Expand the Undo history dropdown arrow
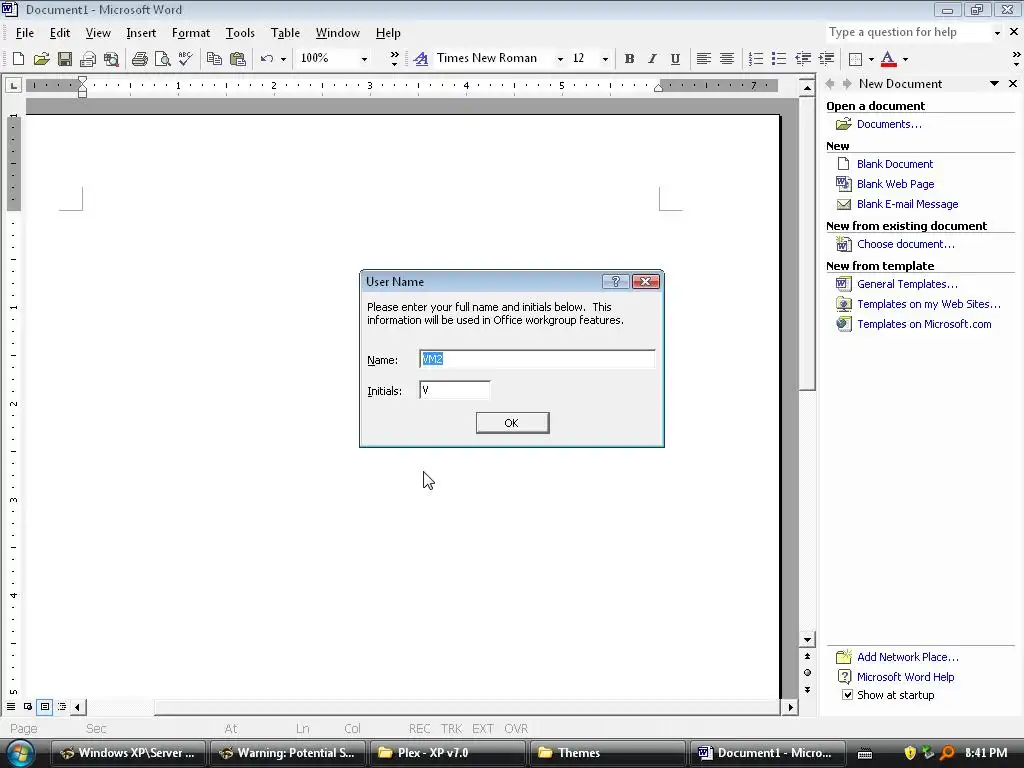1024x768 pixels. pyautogui.click(x=283, y=59)
